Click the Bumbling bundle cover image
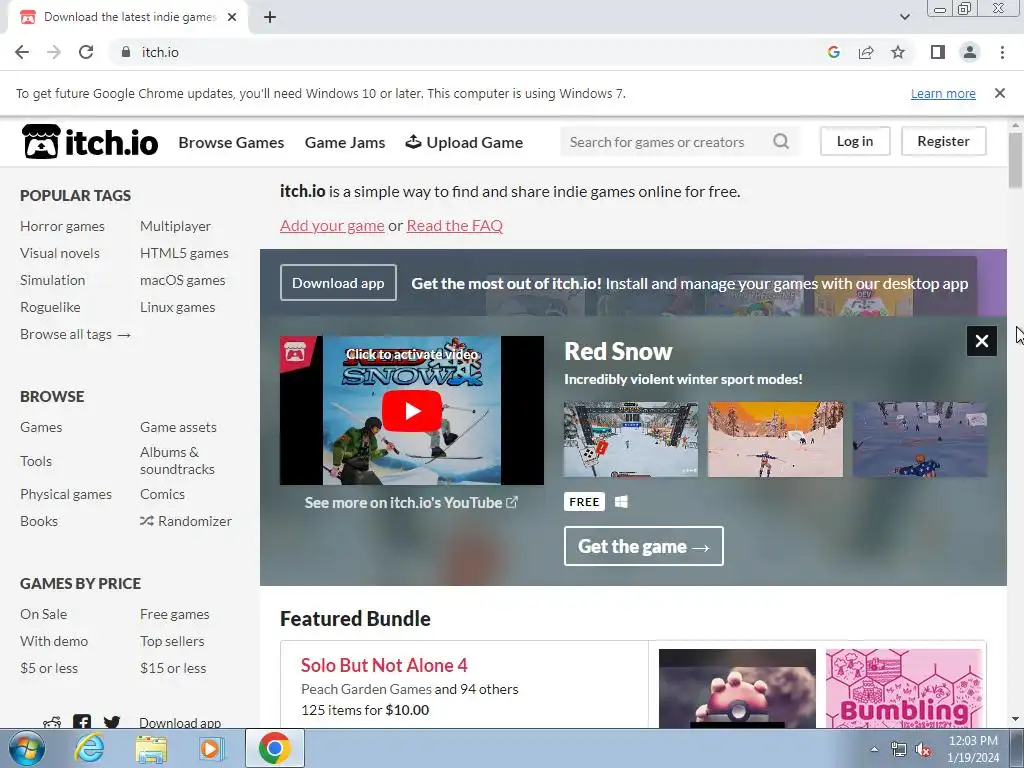The image size is (1024, 768). tap(904, 688)
